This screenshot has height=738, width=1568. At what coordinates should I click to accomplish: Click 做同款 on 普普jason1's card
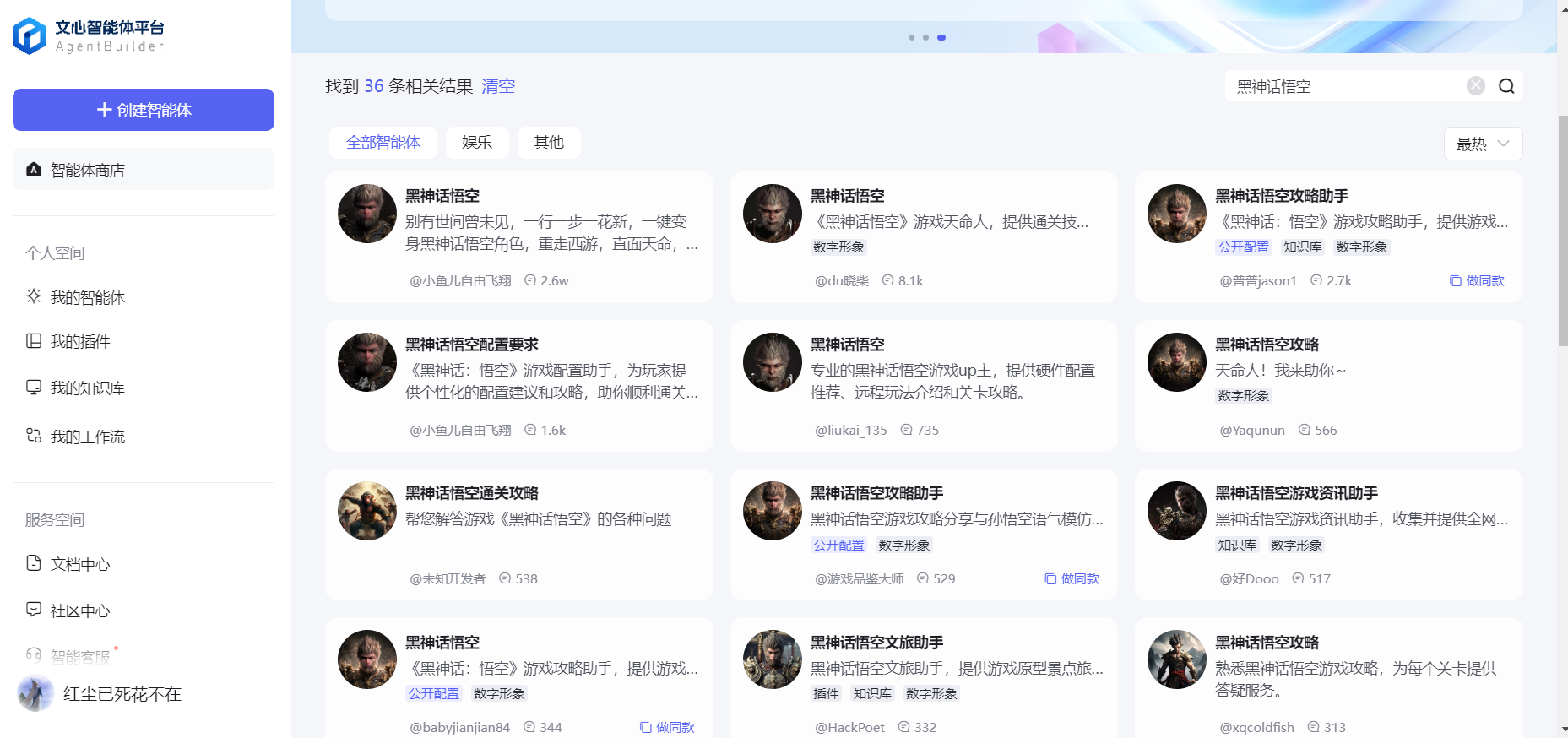click(x=1478, y=280)
